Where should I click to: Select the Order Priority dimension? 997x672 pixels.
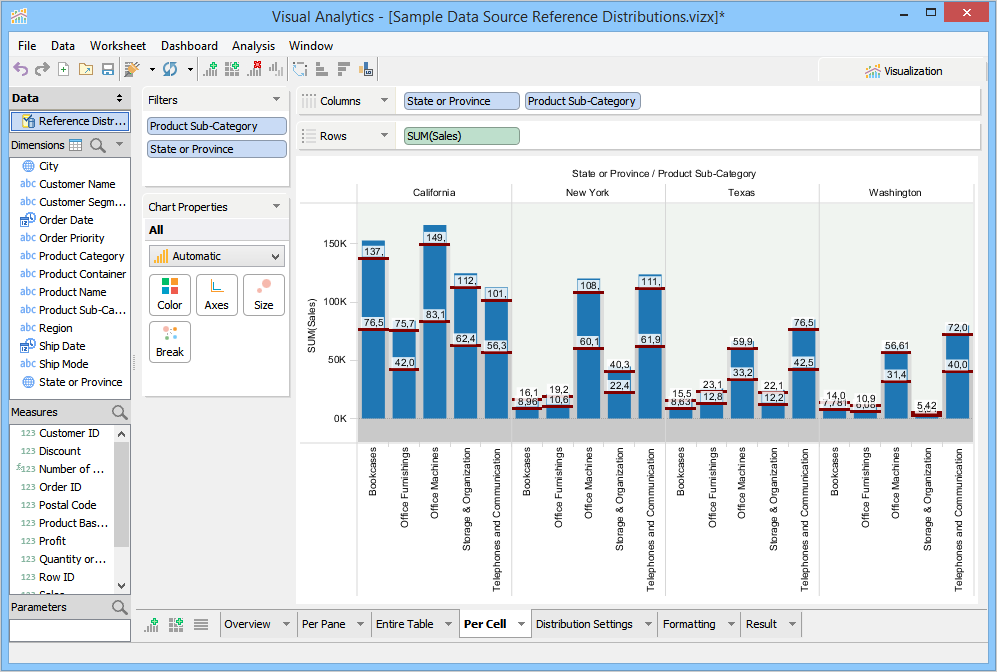[x=71, y=238]
